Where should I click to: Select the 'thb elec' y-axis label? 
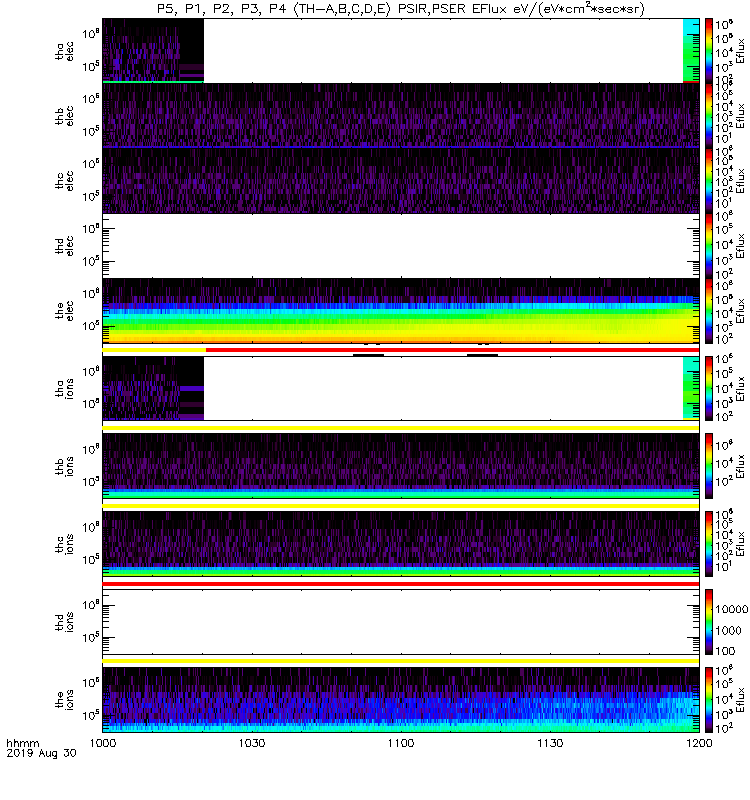(x=64, y=116)
